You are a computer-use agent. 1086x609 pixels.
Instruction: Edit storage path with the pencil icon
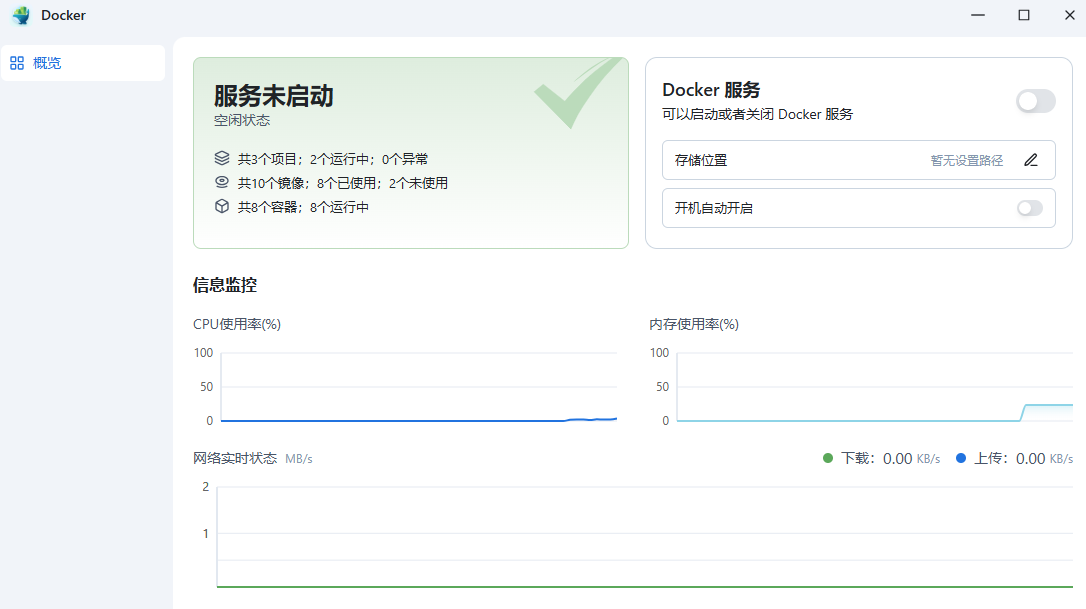1031,160
